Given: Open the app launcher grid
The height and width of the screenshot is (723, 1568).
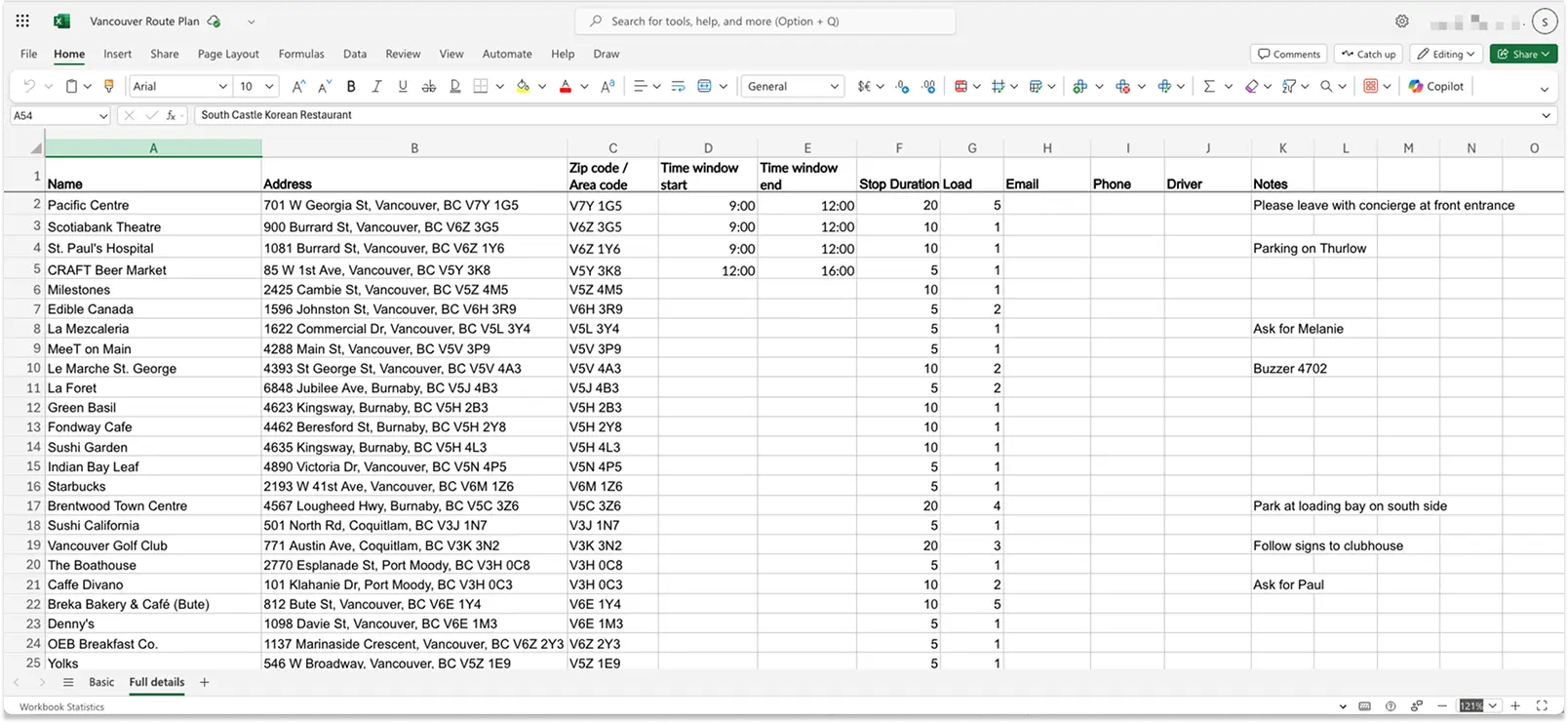Looking at the screenshot, I should (x=22, y=20).
